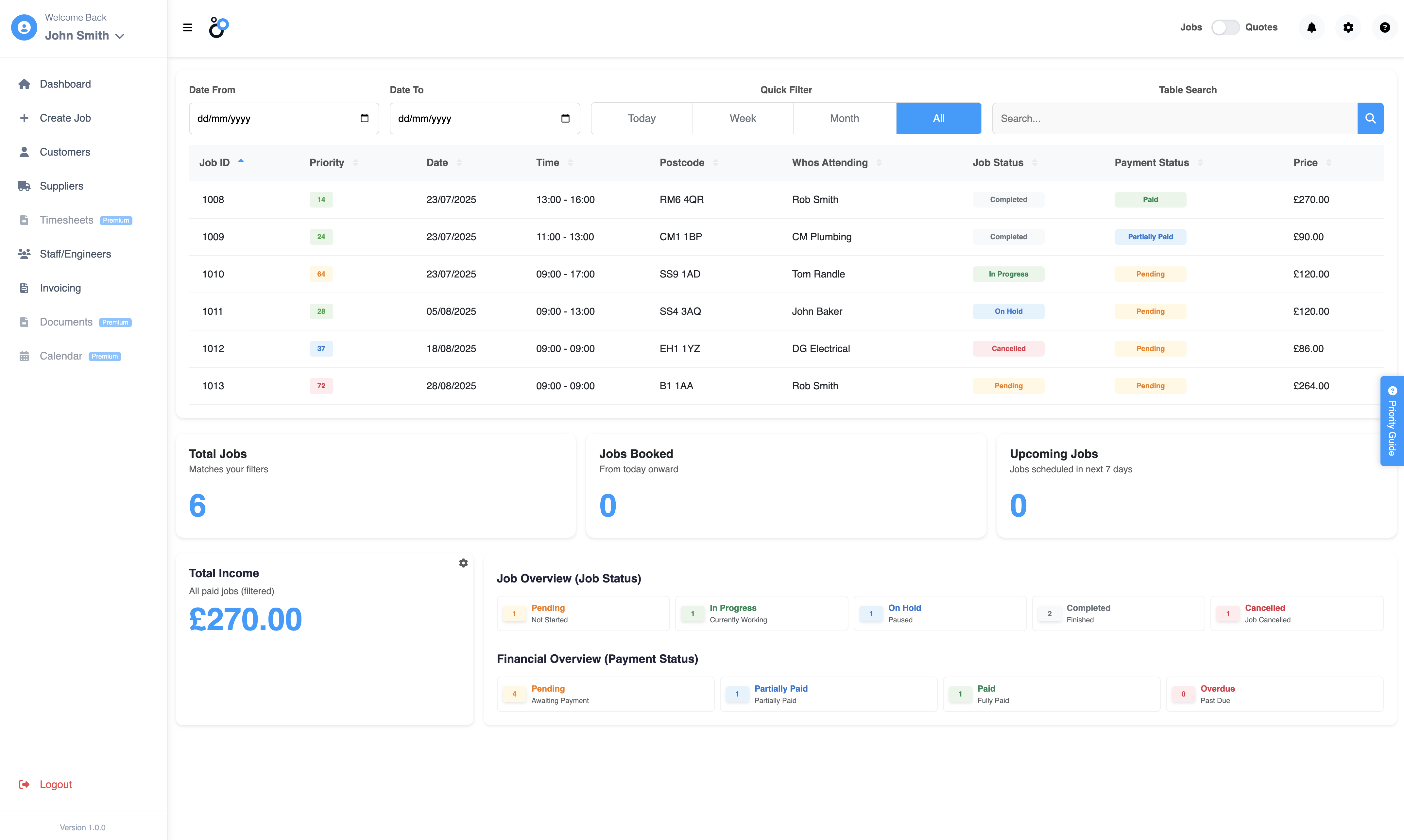Select the Week quick filter
The height and width of the screenshot is (840, 1404).
742,118
